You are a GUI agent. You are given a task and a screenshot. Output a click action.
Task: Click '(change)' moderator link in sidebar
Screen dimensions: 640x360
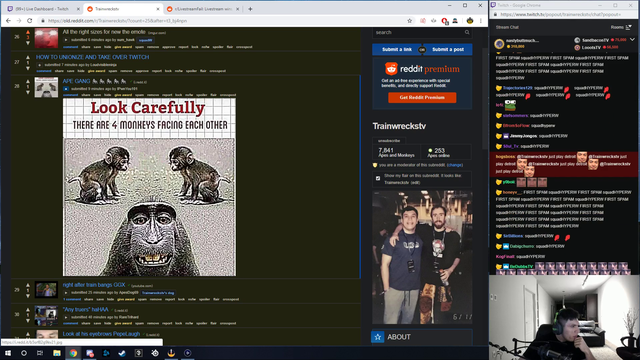click(x=455, y=165)
